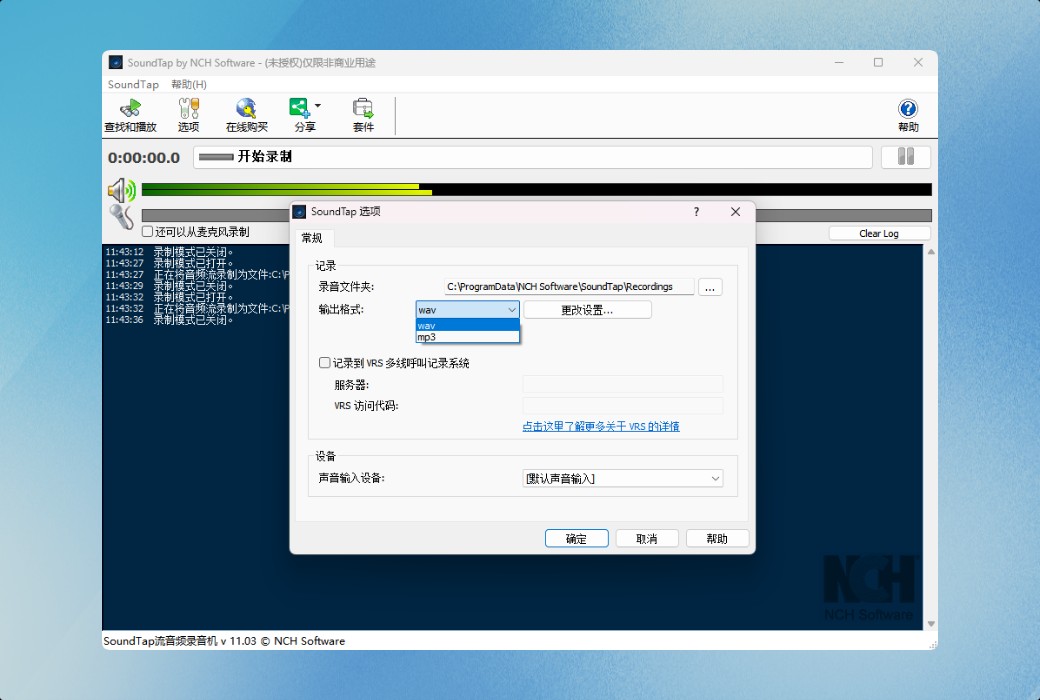
Task: Click the microphone icon on the left
Action: pyautogui.click(x=121, y=215)
